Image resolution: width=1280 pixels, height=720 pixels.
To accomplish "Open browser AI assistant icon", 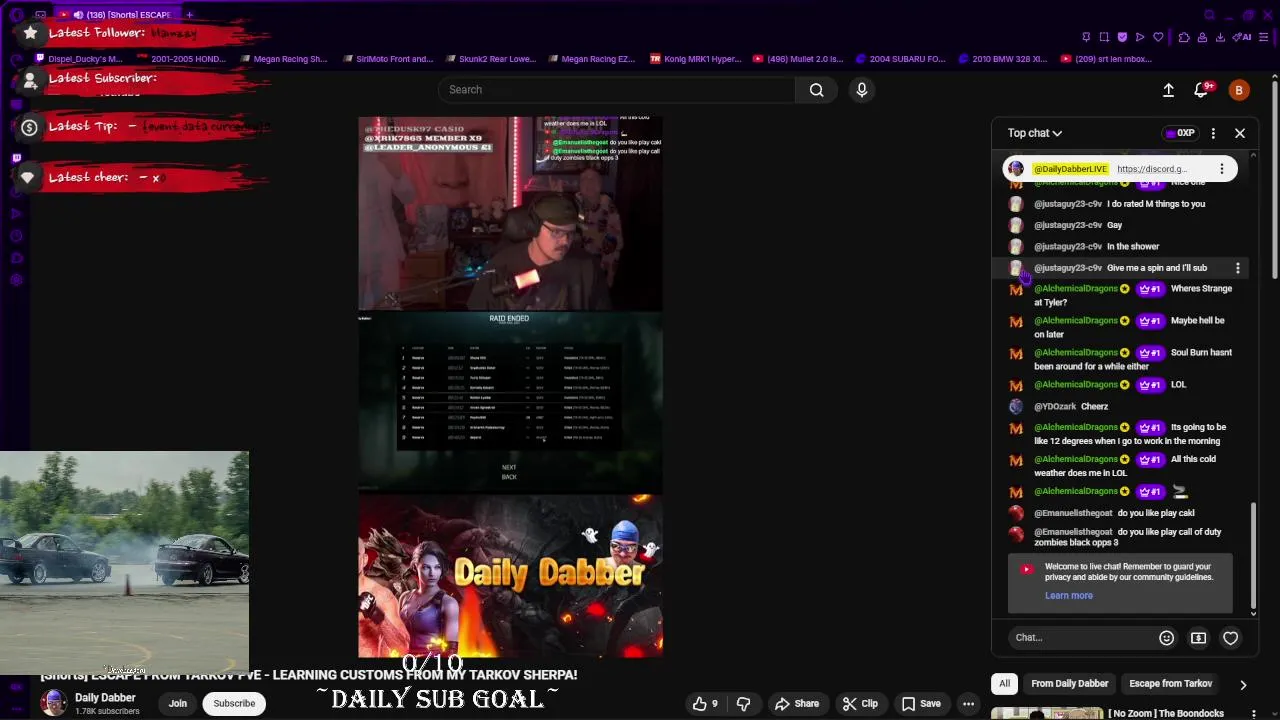I will click(1243, 37).
